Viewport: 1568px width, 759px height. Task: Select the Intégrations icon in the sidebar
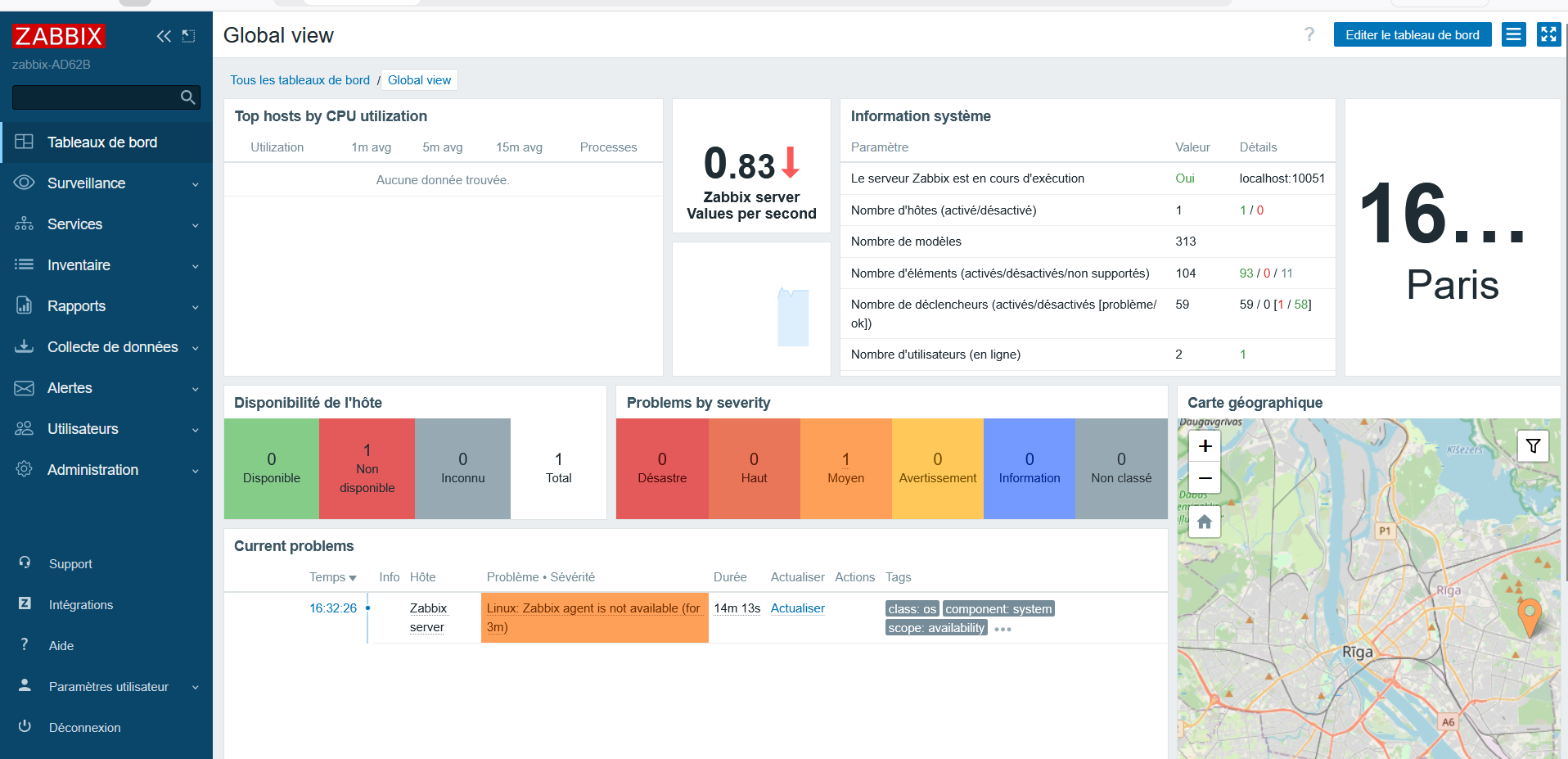pos(25,604)
